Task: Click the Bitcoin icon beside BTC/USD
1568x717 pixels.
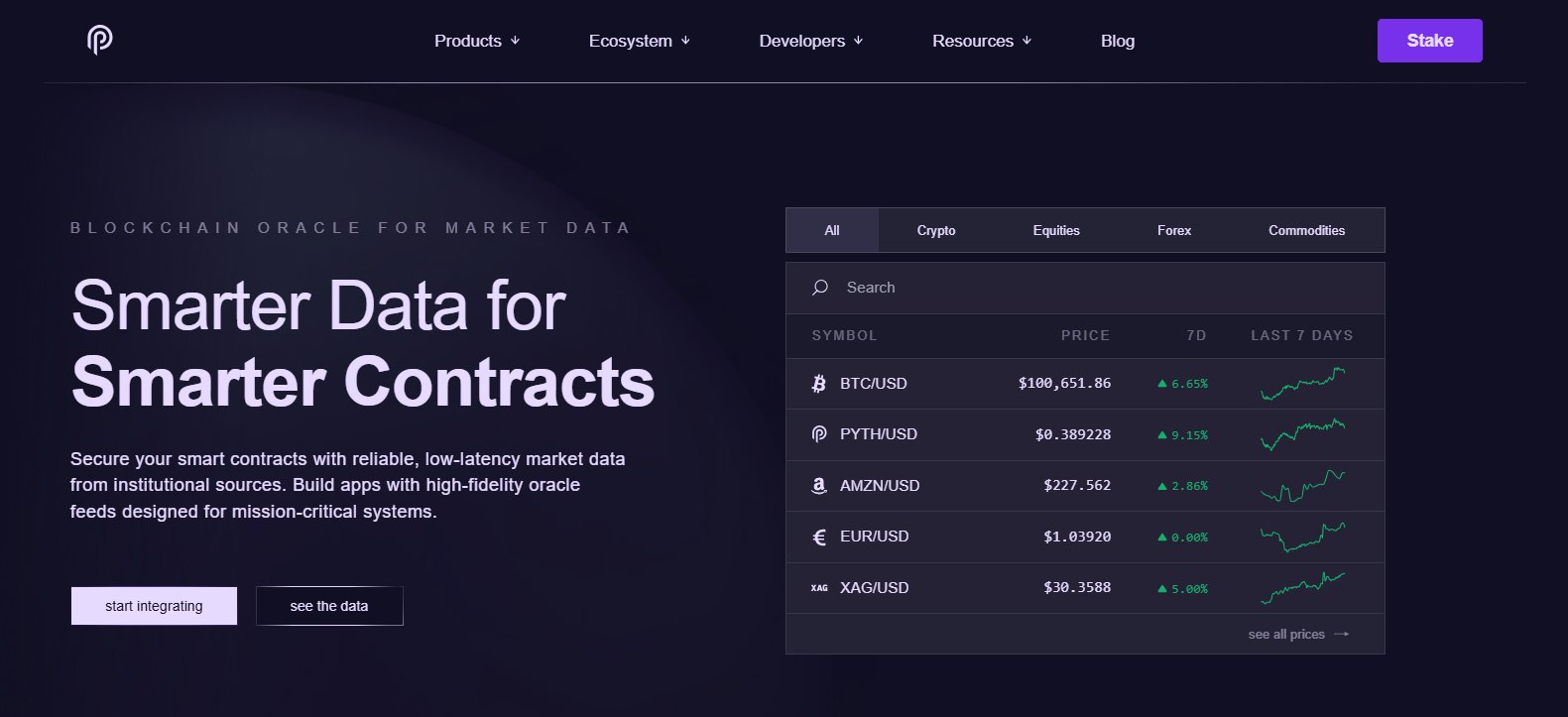Action: click(x=818, y=384)
